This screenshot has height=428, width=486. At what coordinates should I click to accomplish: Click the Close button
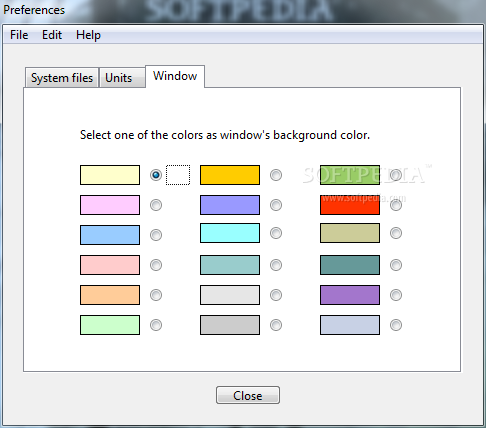(248, 395)
